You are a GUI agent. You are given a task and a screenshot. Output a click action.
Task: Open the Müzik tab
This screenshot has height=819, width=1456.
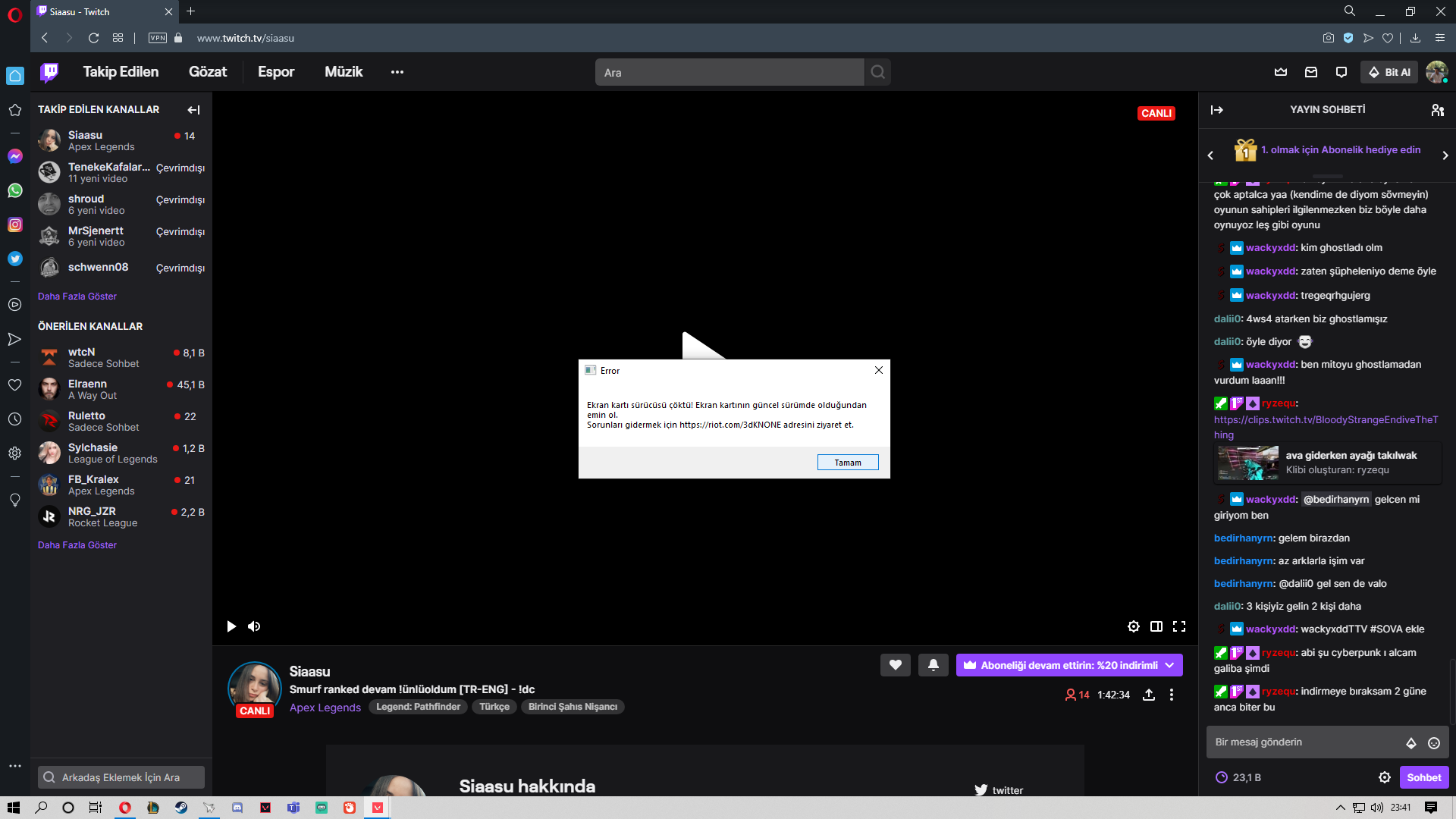point(344,72)
